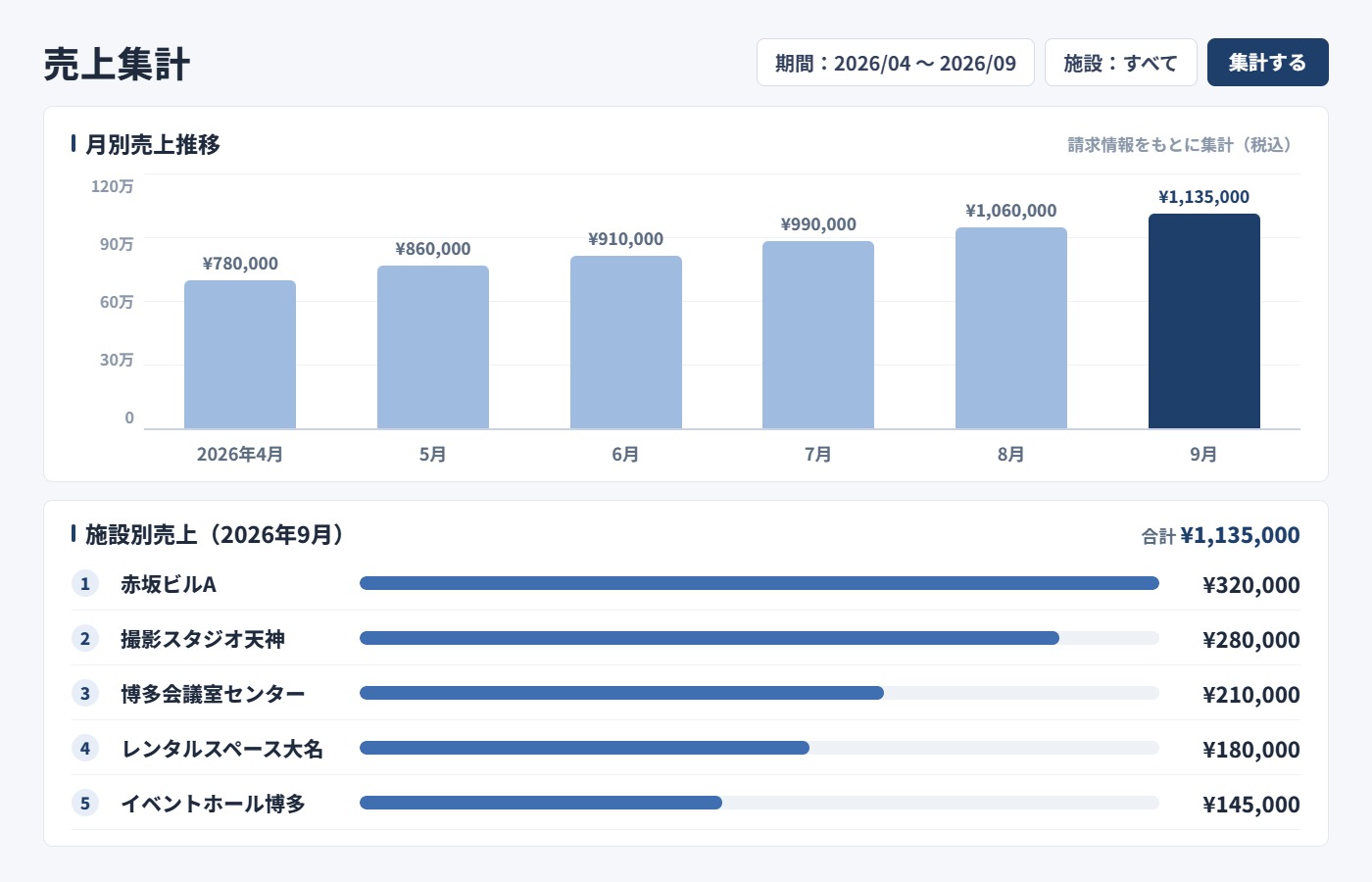Viewport: 1372px width, 882px height.
Task: Click the レンタルスペース大名 progress bar
Action: pyautogui.click(x=759, y=748)
